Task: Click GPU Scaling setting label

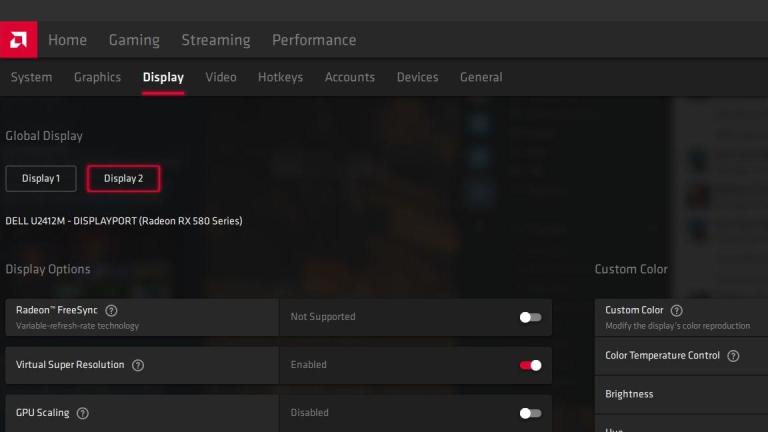Action: point(43,413)
